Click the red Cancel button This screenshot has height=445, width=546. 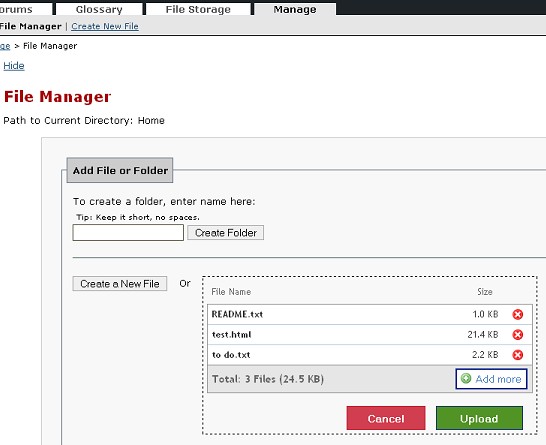tap(386, 418)
